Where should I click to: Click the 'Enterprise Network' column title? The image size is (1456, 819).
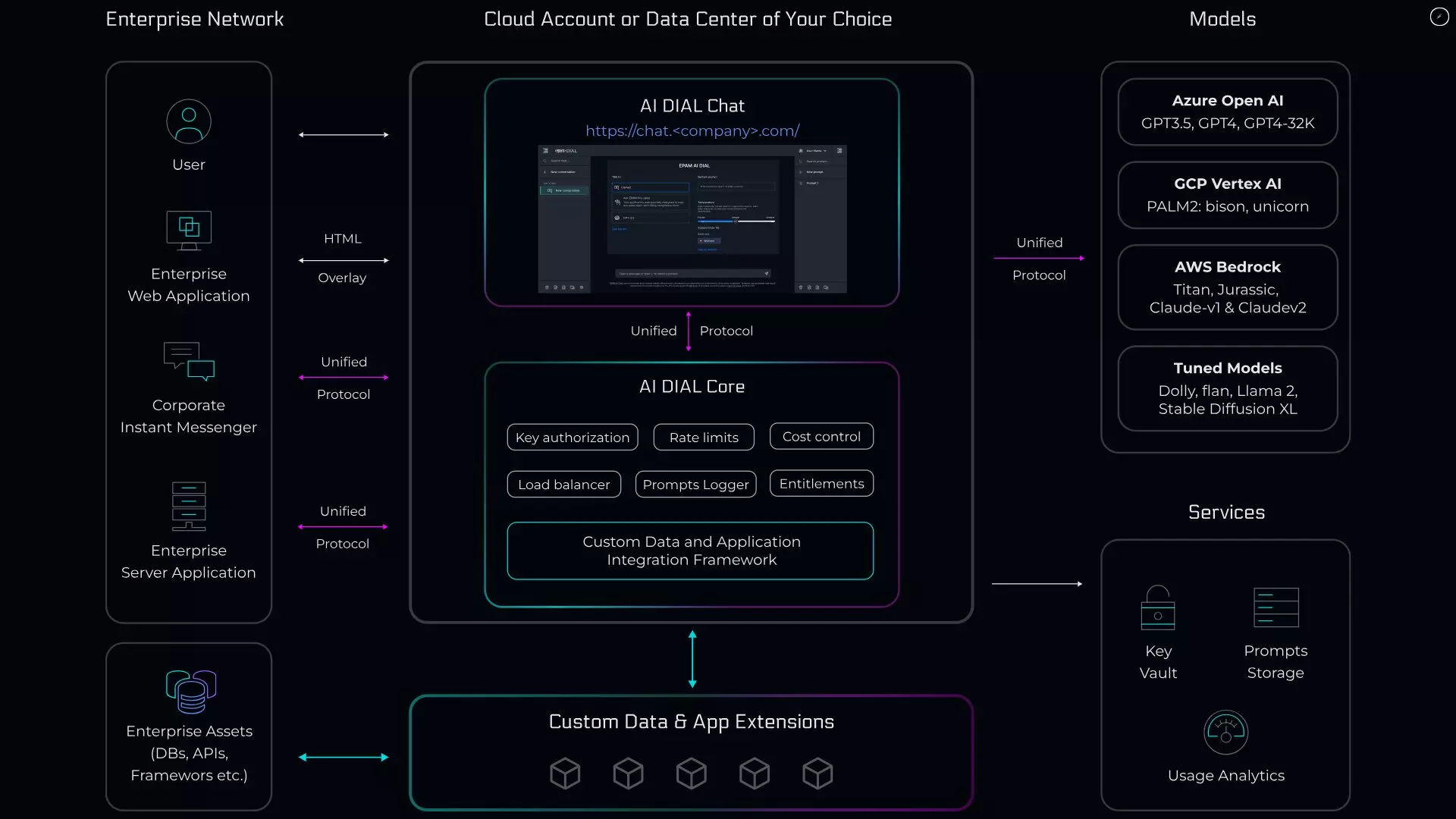click(195, 19)
